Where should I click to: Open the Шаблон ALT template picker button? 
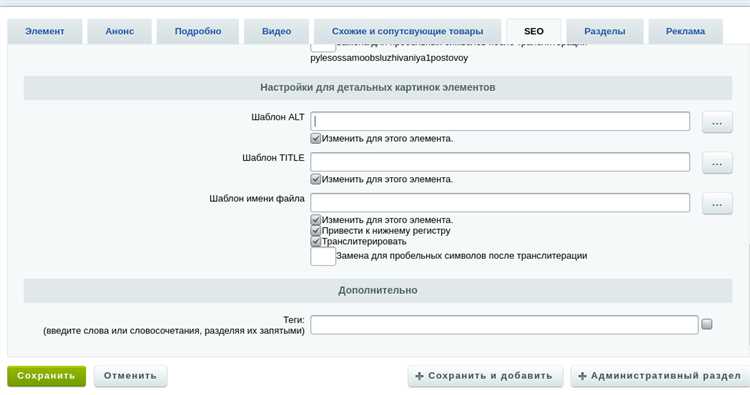click(x=717, y=122)
